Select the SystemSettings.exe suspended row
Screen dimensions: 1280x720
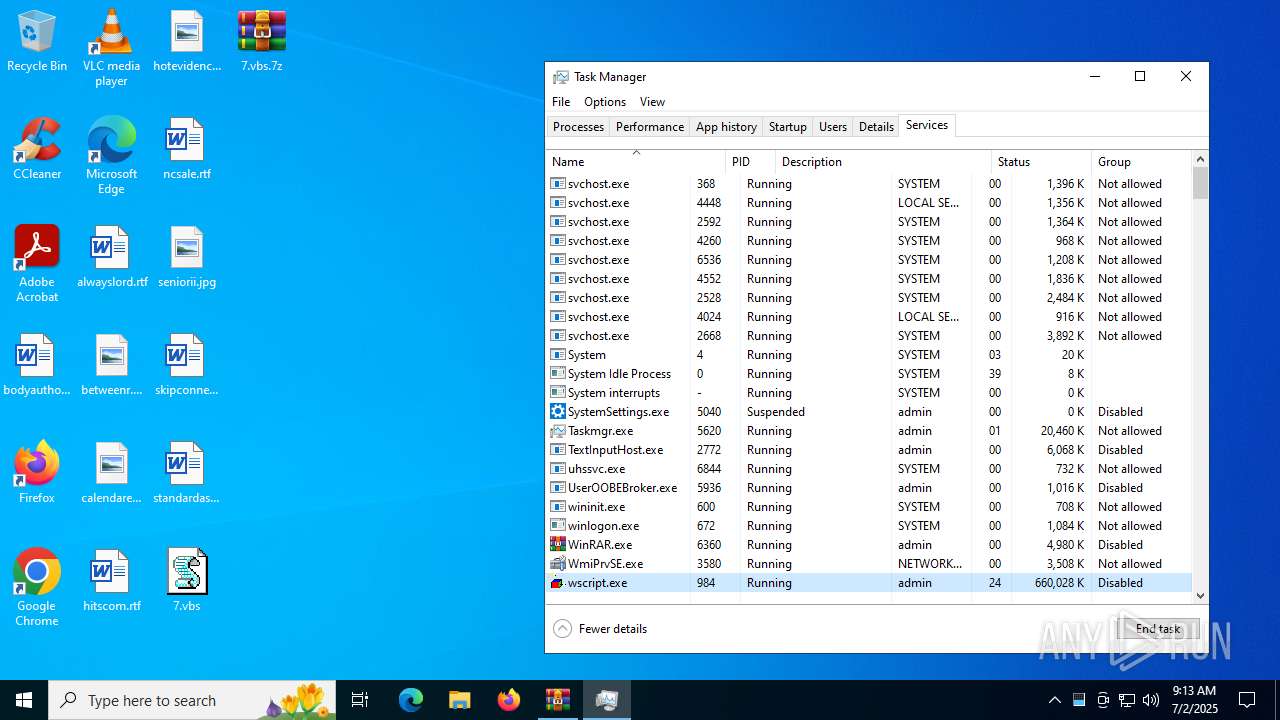(868, 412)
